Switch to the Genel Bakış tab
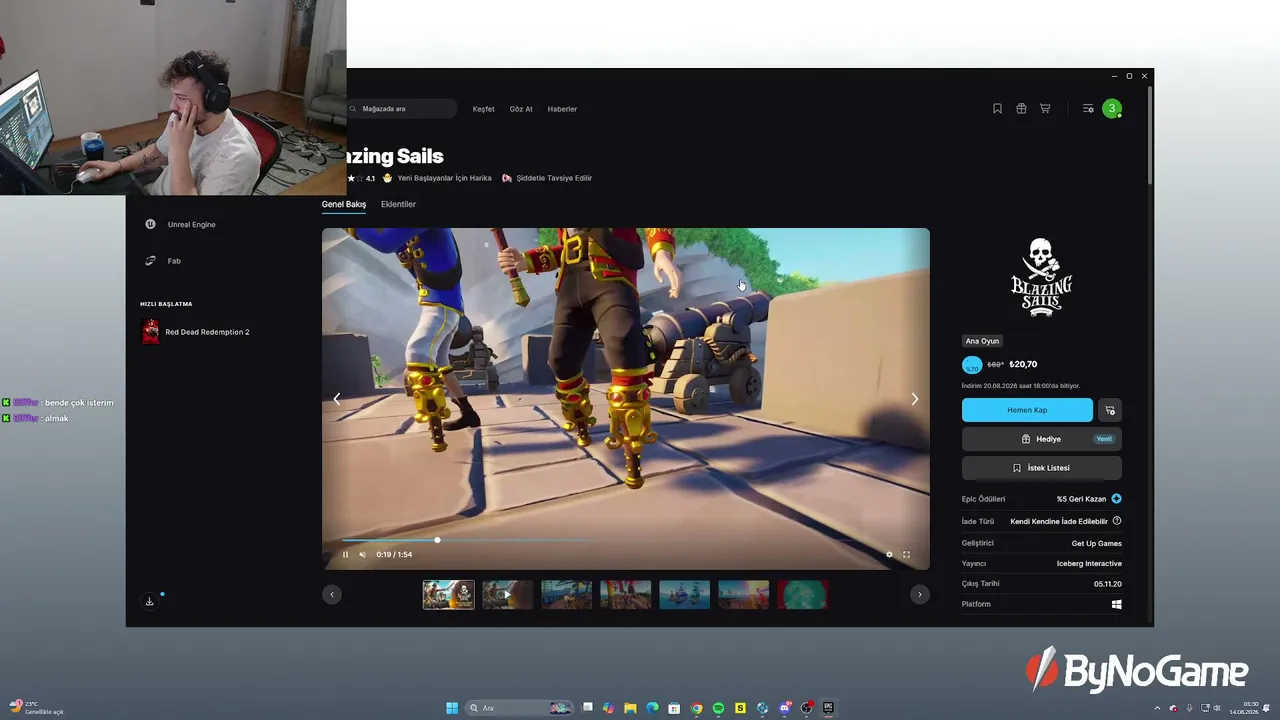 344,204
